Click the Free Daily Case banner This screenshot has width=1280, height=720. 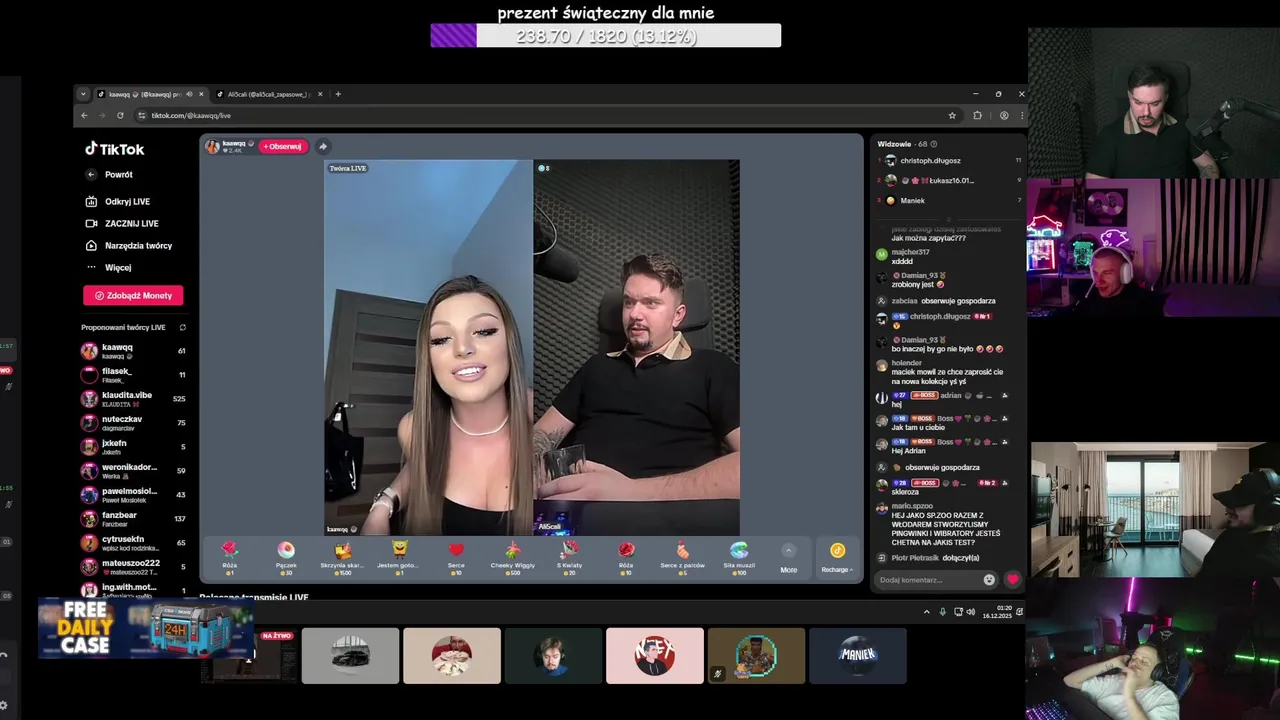pyautogui.click(x=145, y=628)
